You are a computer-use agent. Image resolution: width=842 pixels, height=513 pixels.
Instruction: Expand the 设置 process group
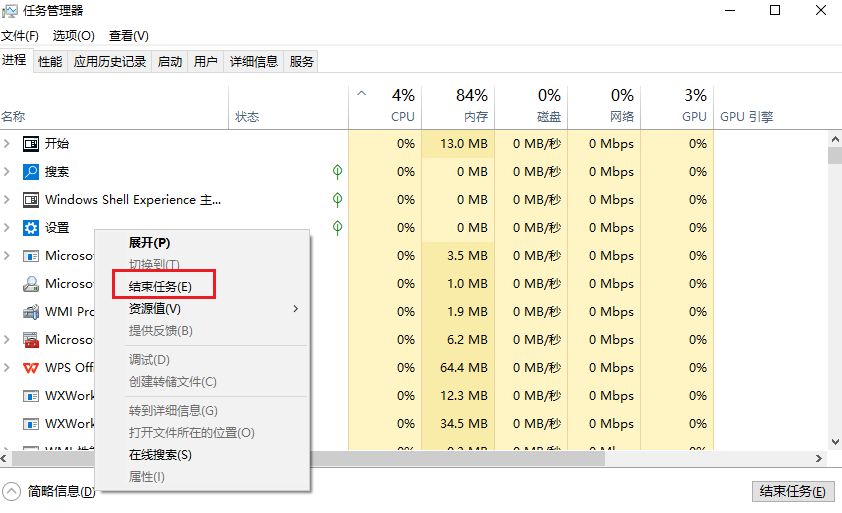[x=6, y=227]
